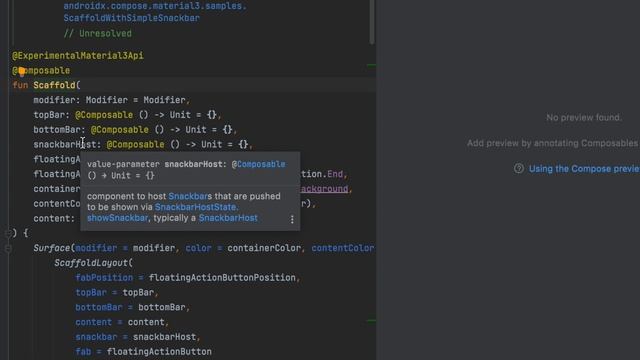Click the underlined 'ackground' reference
Screen dimensions: 640x360
325,189
